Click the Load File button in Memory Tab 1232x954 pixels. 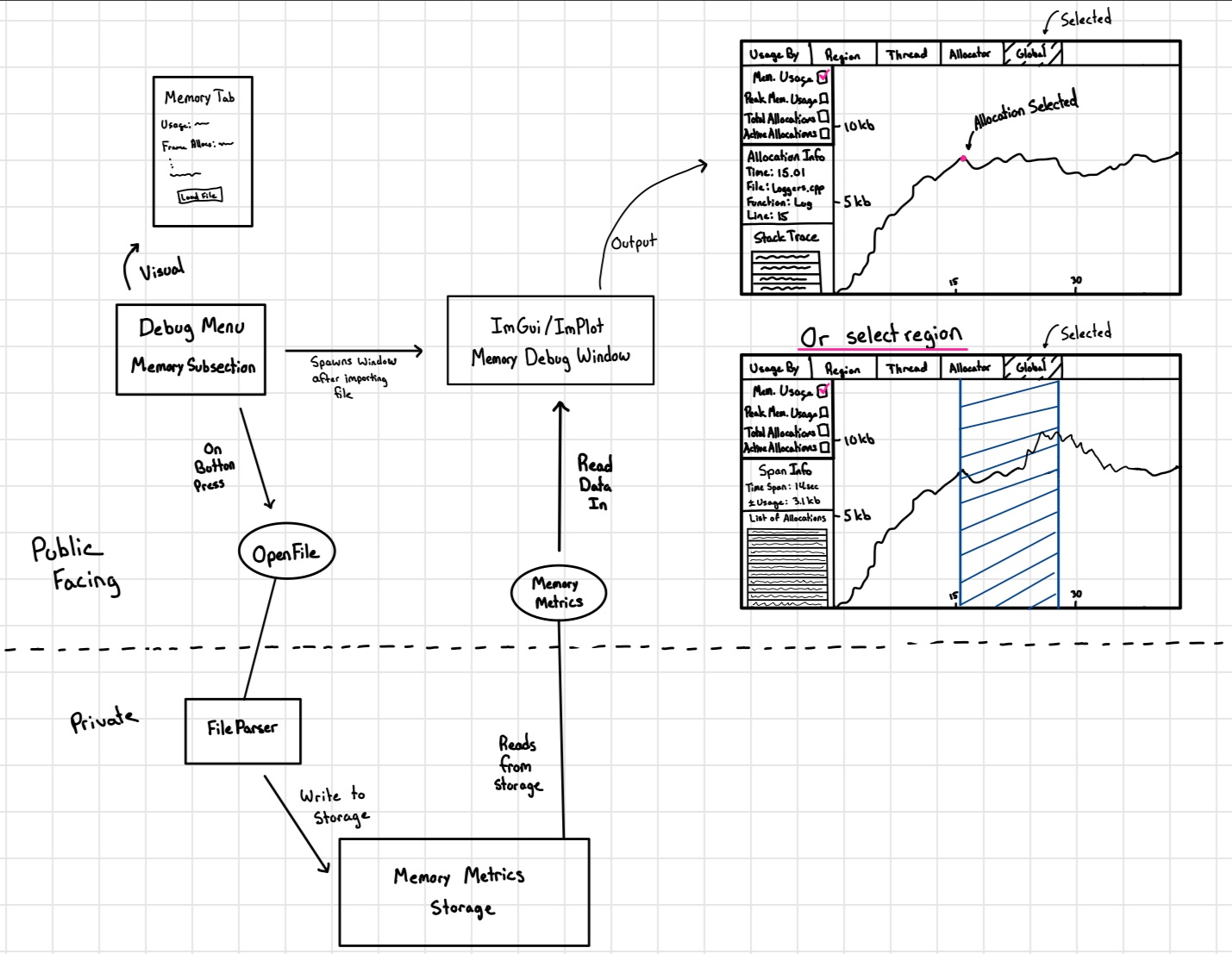tap(200, 196)
